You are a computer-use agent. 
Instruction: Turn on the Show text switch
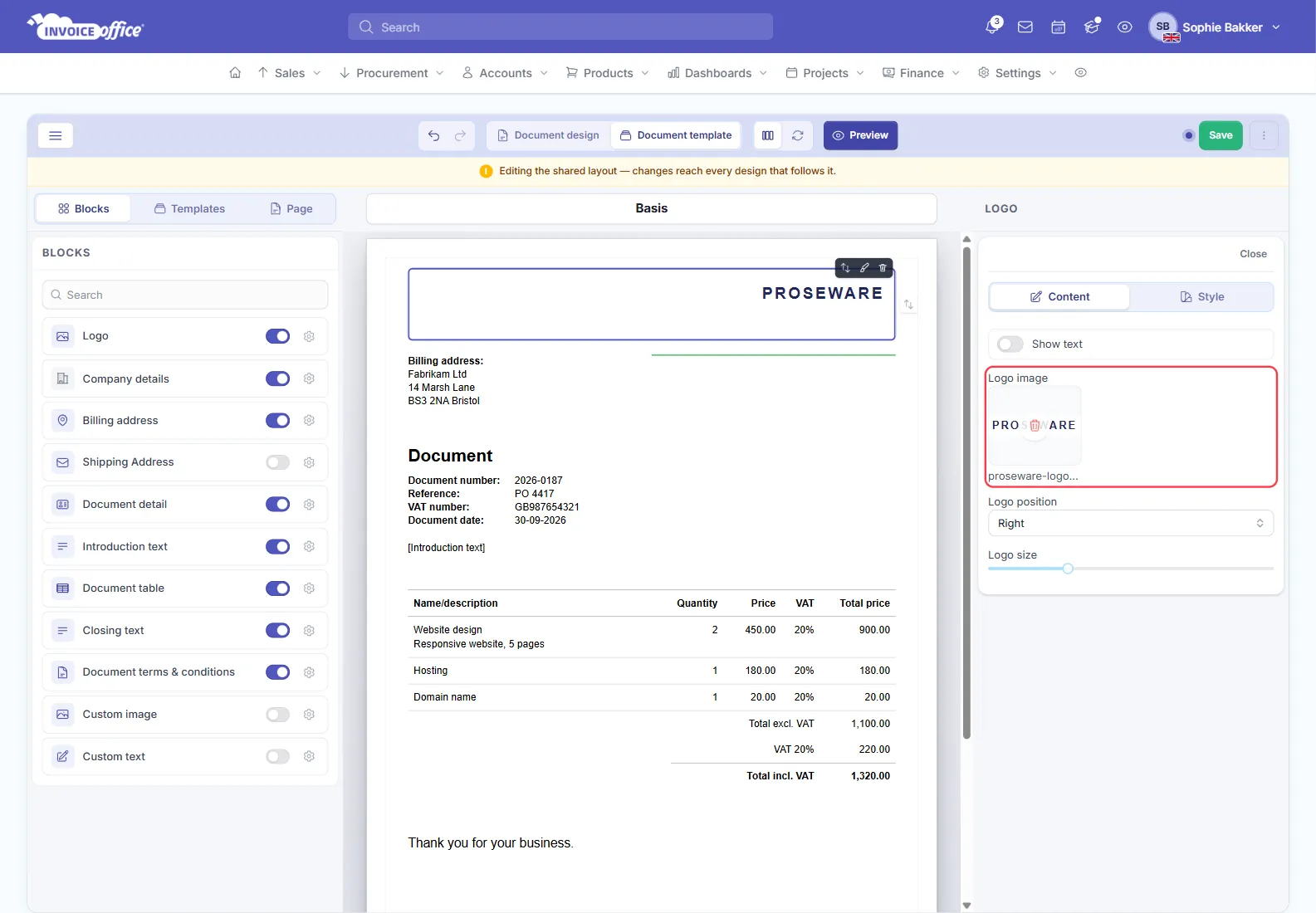(x=1010, y=344)
